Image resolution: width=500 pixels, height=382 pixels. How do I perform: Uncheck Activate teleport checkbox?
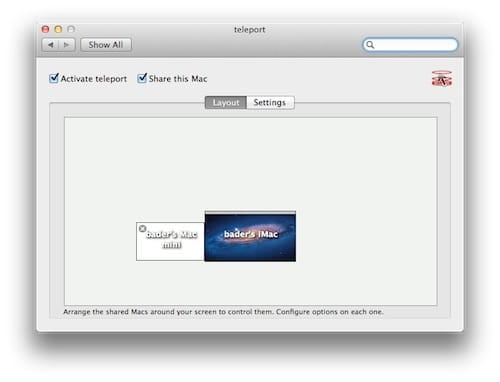54,78
